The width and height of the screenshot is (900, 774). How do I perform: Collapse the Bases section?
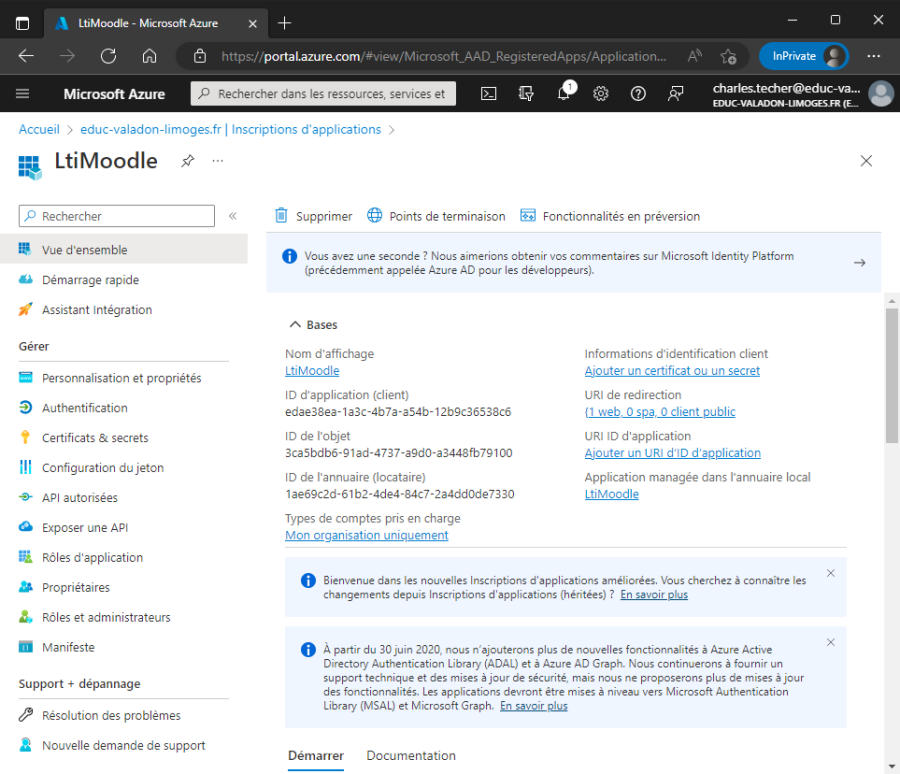tap(295, 324)
